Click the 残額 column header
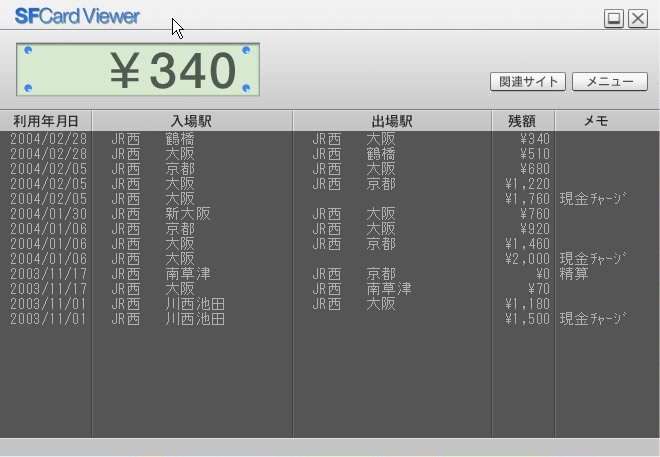 tap(522, 121)
